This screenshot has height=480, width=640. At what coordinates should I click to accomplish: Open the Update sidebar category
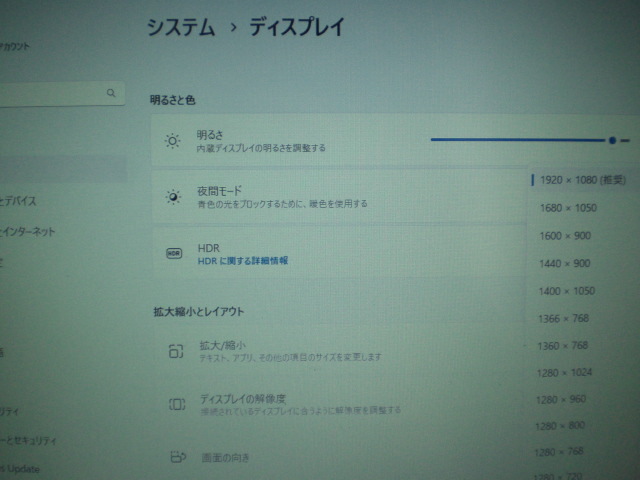pyautogui.click(x=20, y=469)
